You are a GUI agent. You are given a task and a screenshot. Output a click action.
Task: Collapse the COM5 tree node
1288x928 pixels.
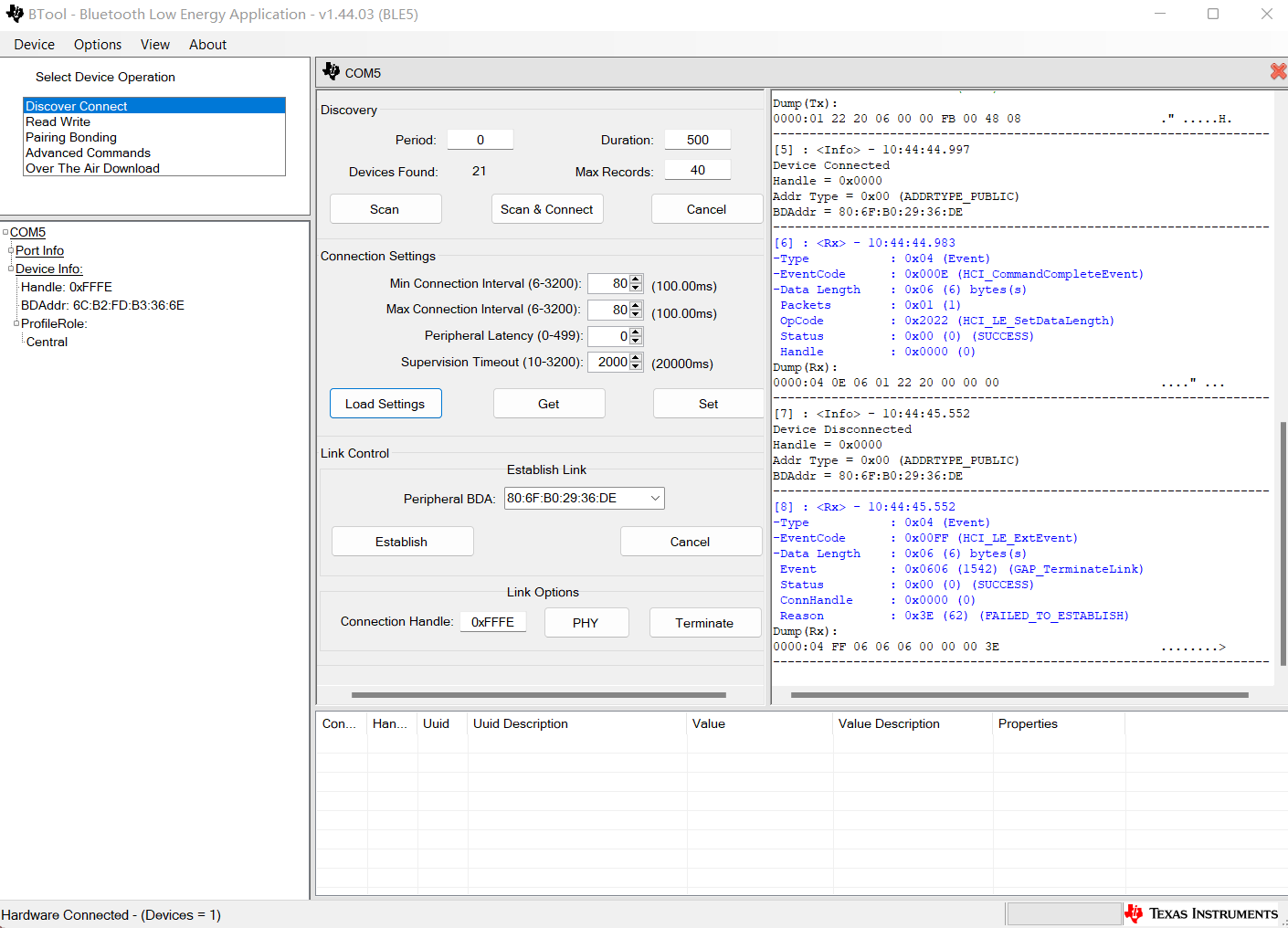coord(5,232)
